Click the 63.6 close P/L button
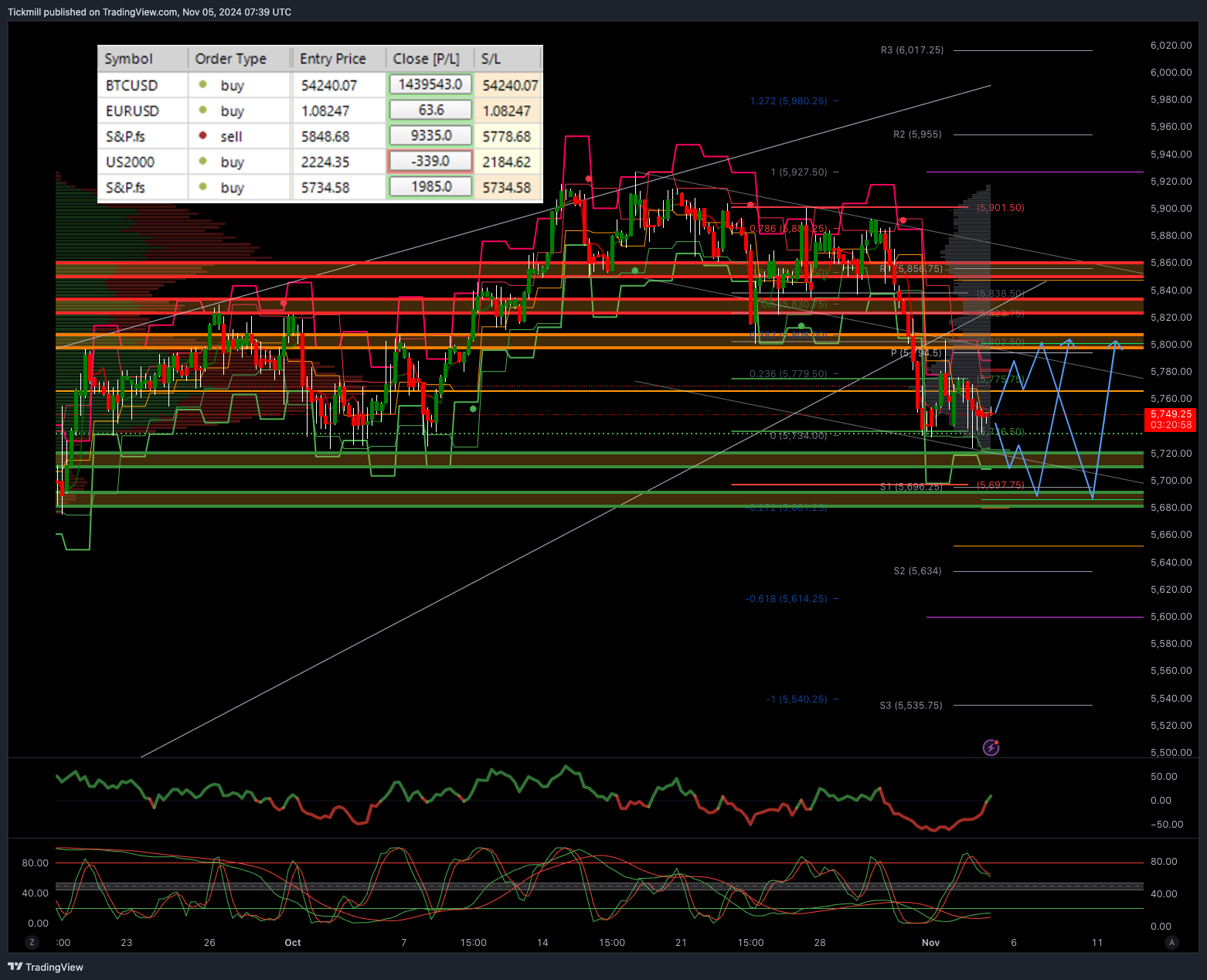This screenshot has height=980, width=1207. 430,110
